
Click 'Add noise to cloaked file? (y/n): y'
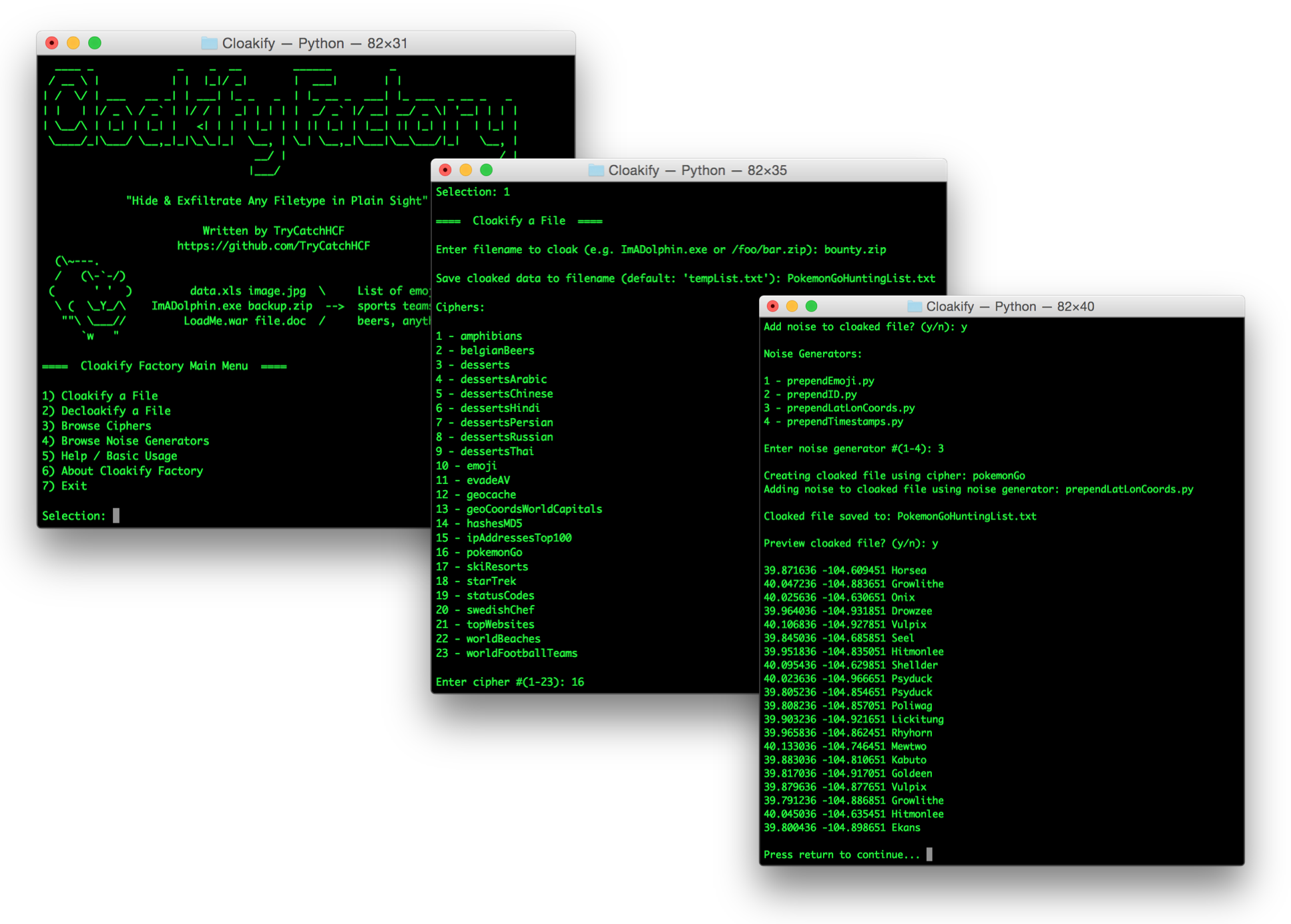coord(866,326)
